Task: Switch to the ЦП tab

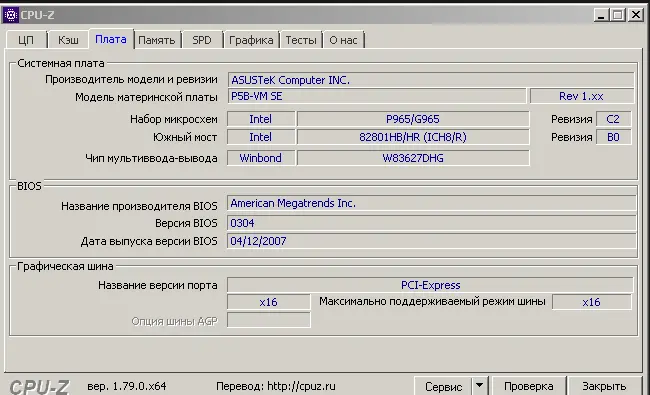Action: tap(26, 40)
